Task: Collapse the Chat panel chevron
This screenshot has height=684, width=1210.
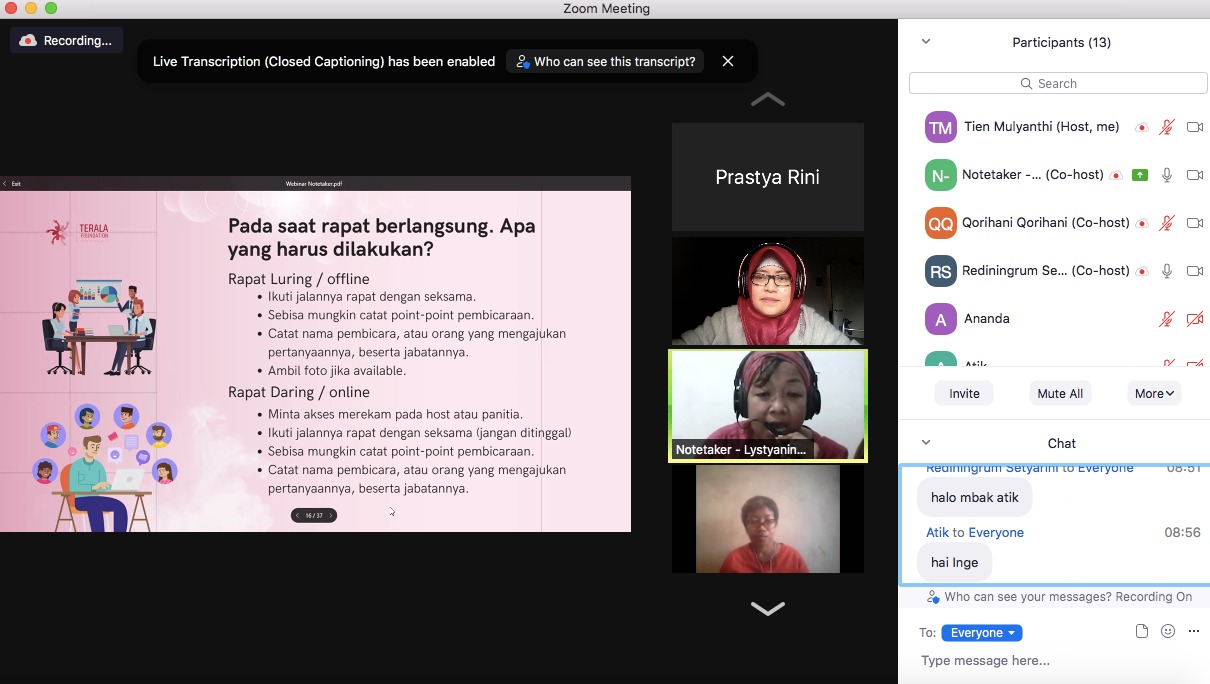Action: (x=925, y=443)
